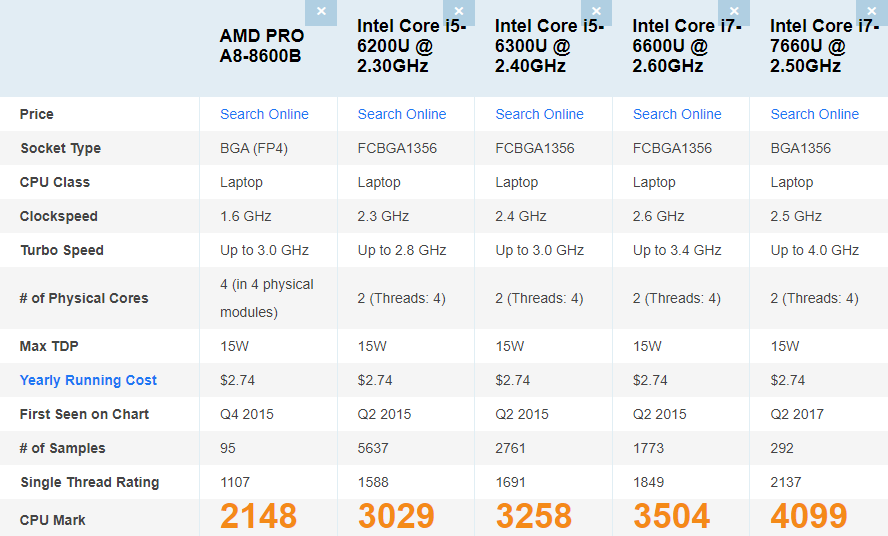Viewport: 888px width, 536px height.
Task: Open Search Online link for Core i7-7660U
Action: click(x=814, y=114)
